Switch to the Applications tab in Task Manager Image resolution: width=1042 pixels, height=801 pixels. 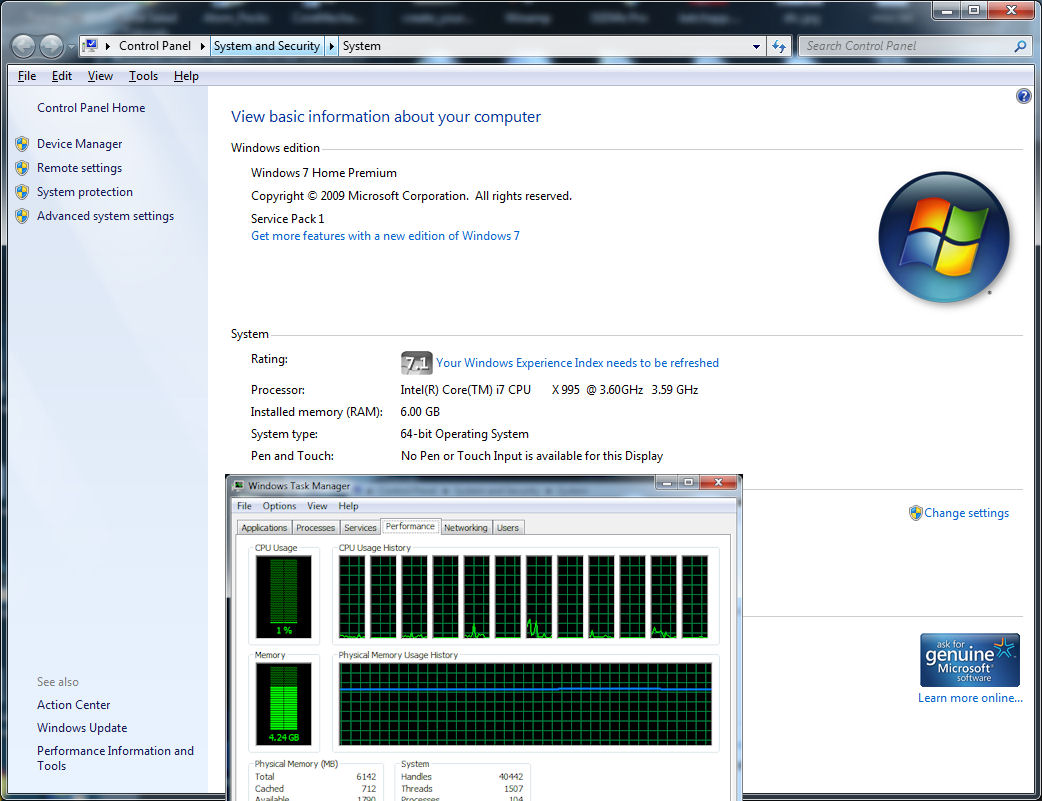[x=264, y=528]
